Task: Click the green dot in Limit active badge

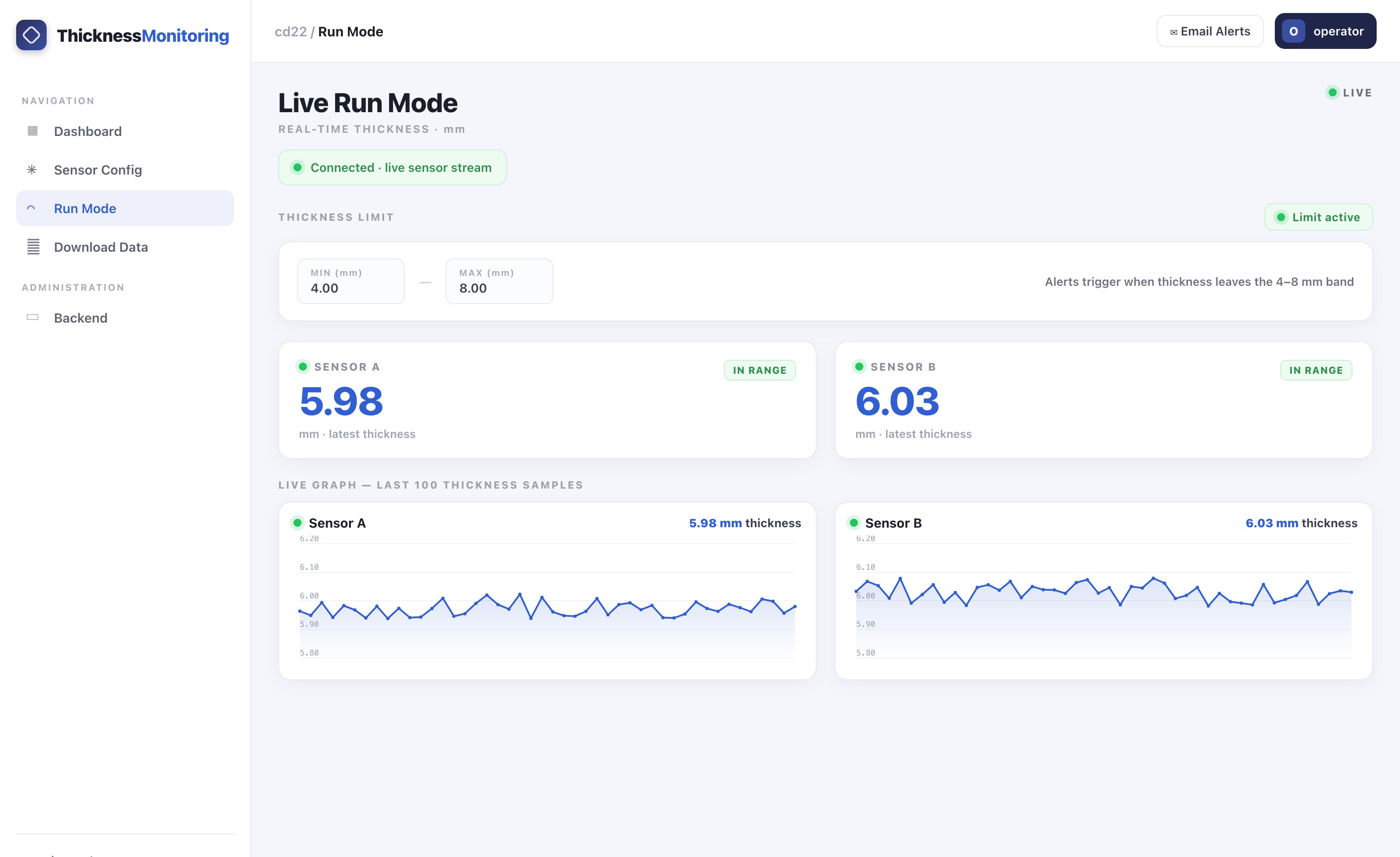Action: (1281, 217)
